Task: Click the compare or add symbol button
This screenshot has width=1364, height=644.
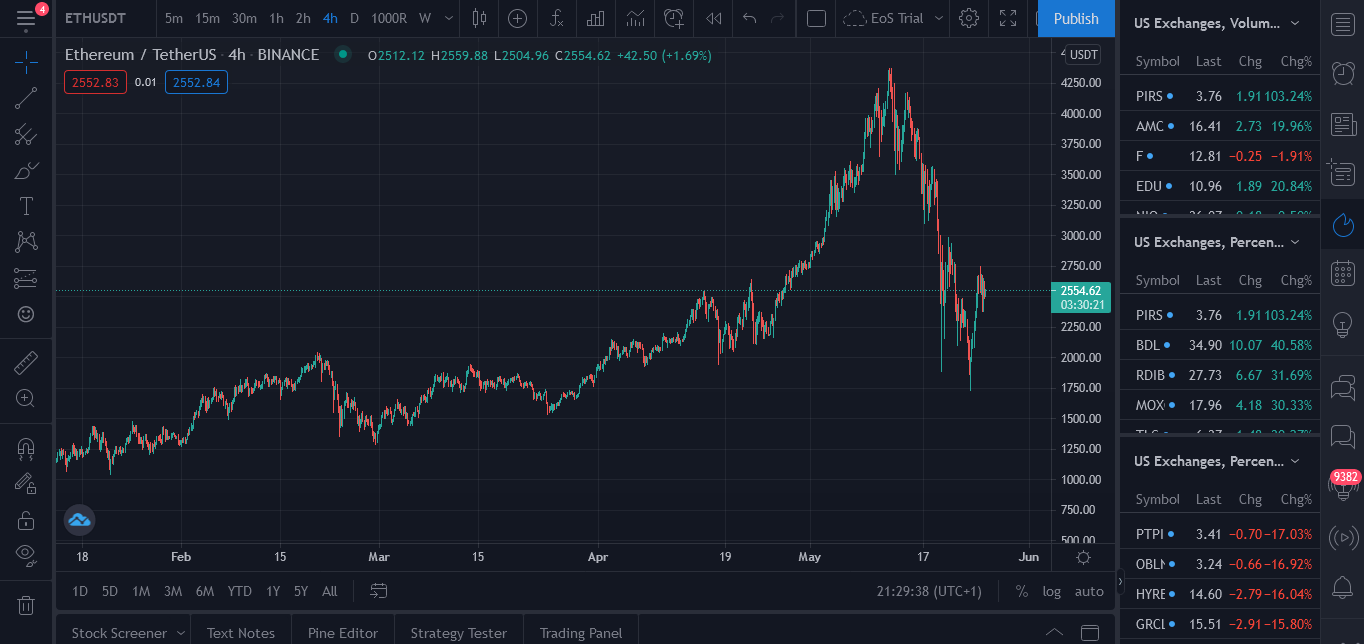Action: (517, 18)
